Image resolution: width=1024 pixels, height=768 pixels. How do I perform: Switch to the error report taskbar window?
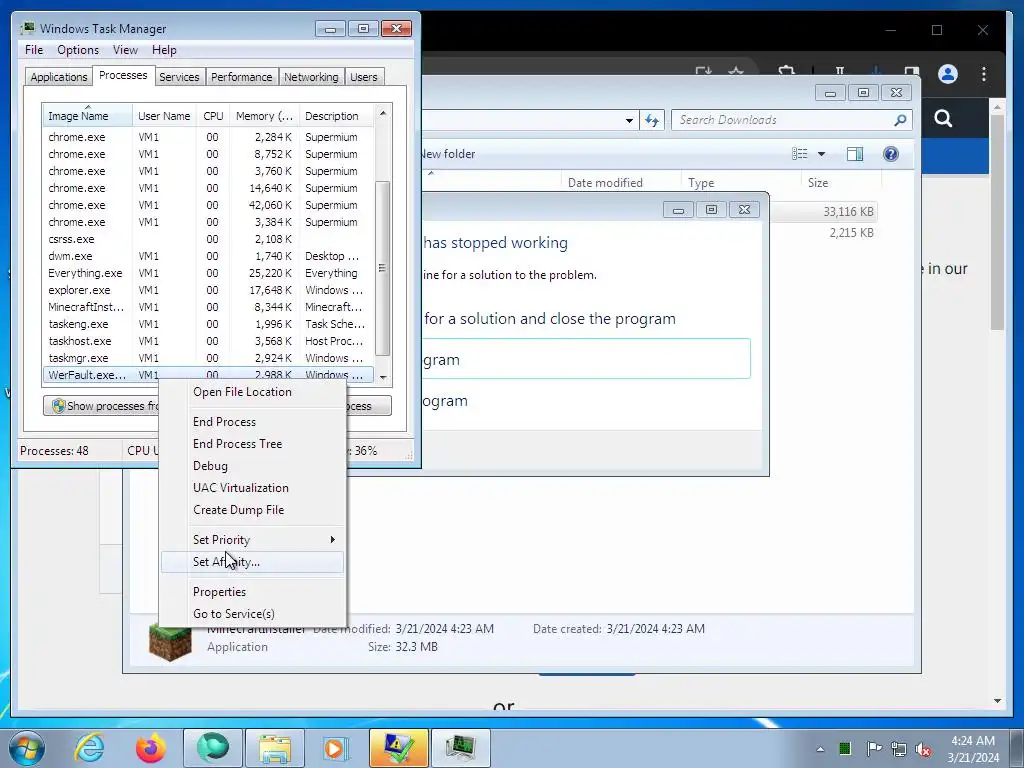(398, 748)
